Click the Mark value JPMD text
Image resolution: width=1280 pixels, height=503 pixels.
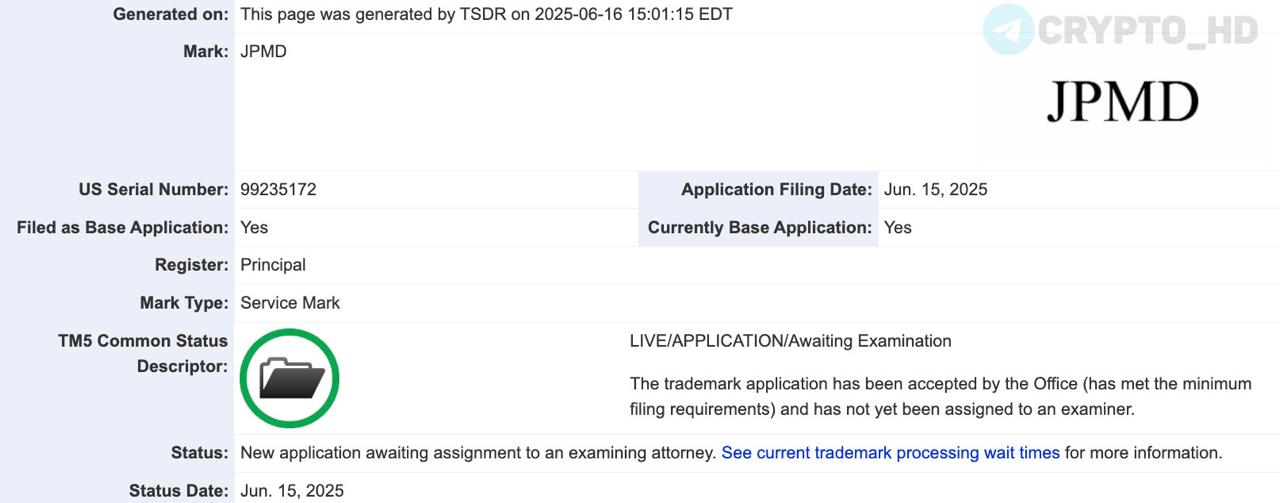click(x=263, y=51)
